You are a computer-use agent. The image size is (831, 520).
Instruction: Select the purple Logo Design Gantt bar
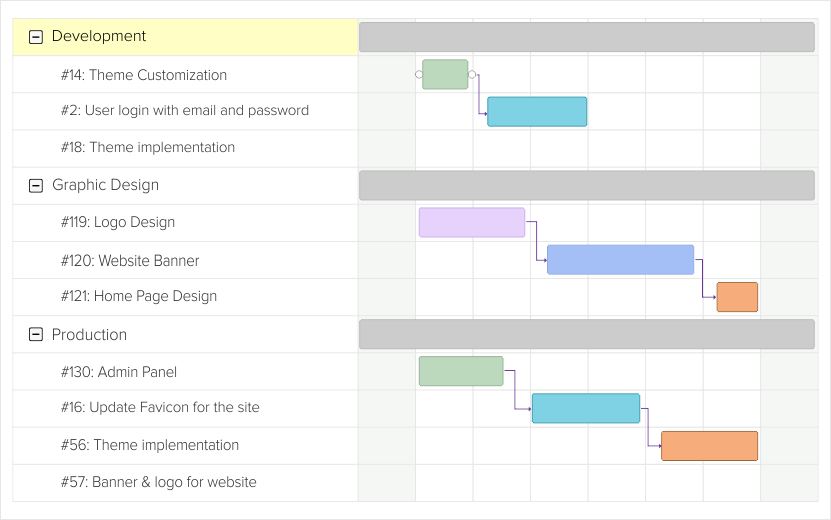click(x=472, y=223)
